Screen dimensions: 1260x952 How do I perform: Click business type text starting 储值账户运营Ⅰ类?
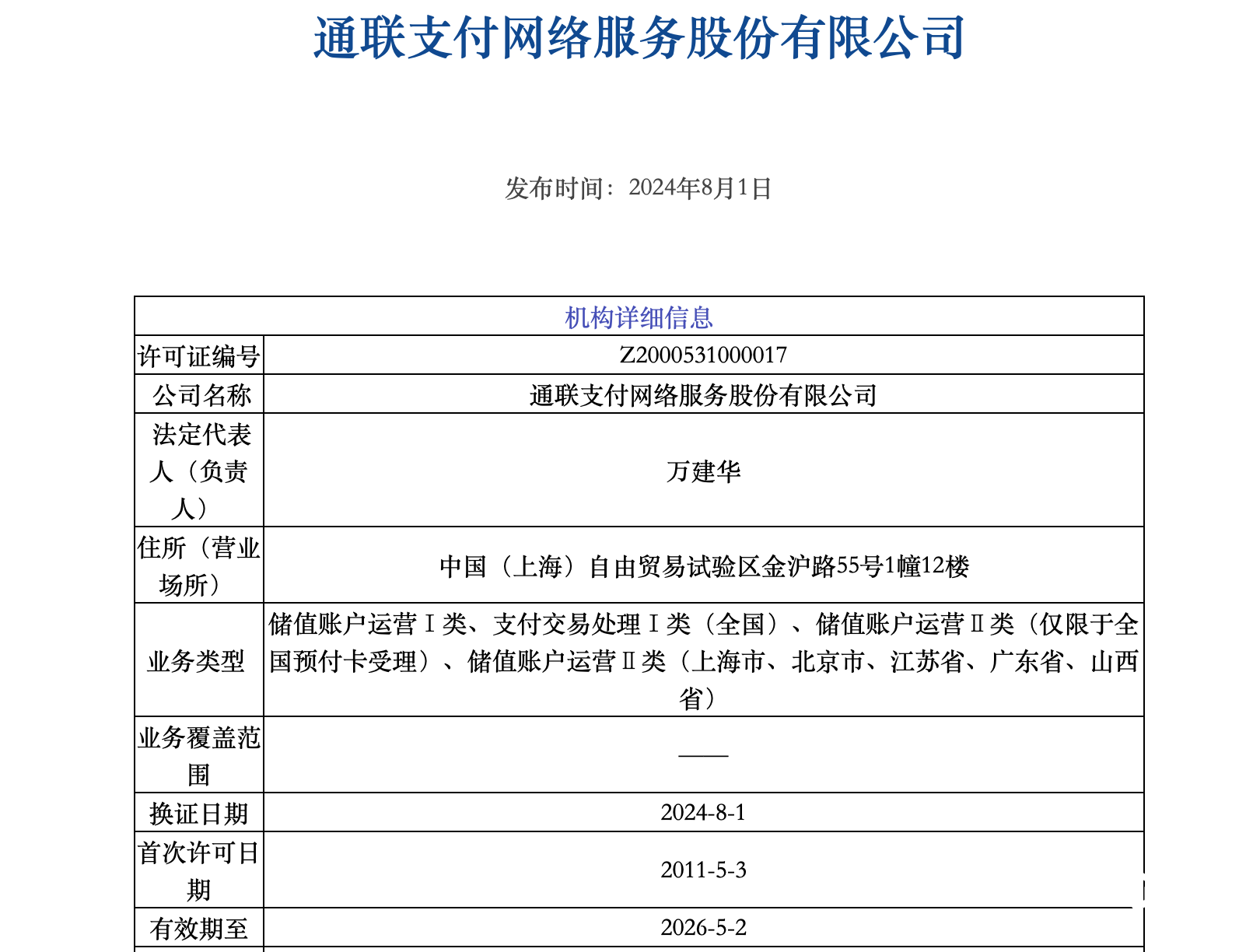point(704,660)
